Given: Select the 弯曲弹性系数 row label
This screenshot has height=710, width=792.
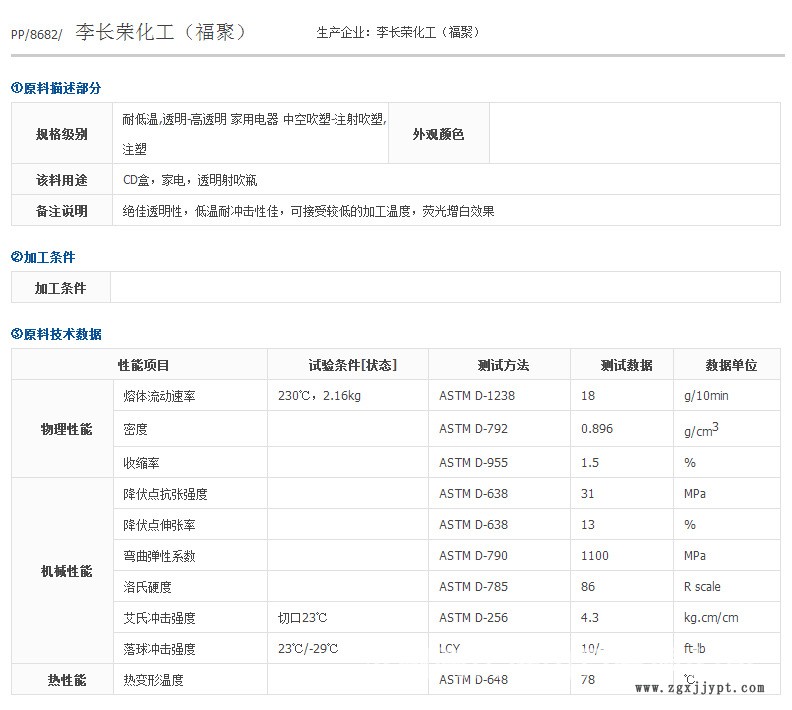Looking at the screenshot, I should (x=159, y=556).
